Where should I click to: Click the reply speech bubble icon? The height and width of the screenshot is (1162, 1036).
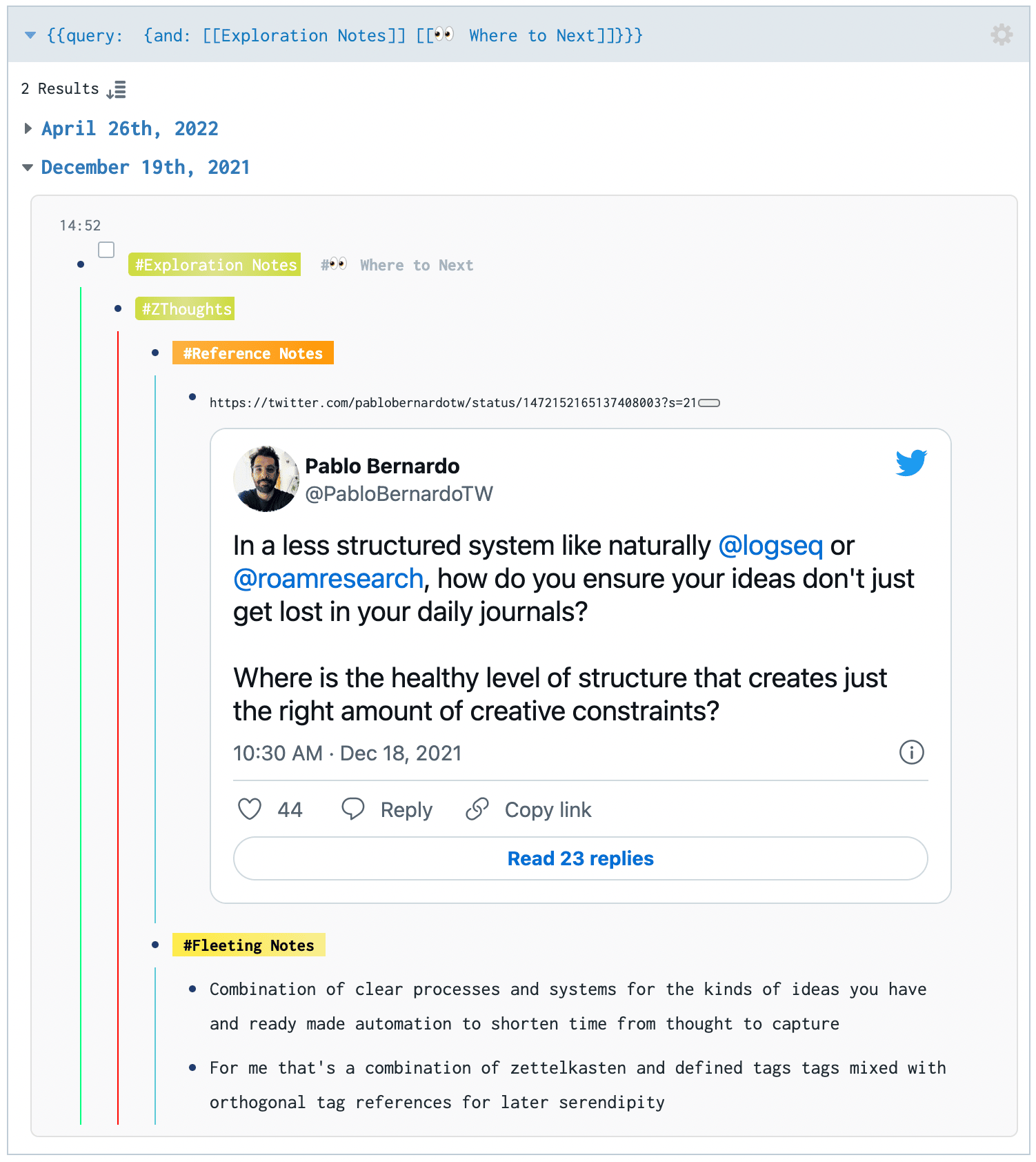tap(353, 809)
